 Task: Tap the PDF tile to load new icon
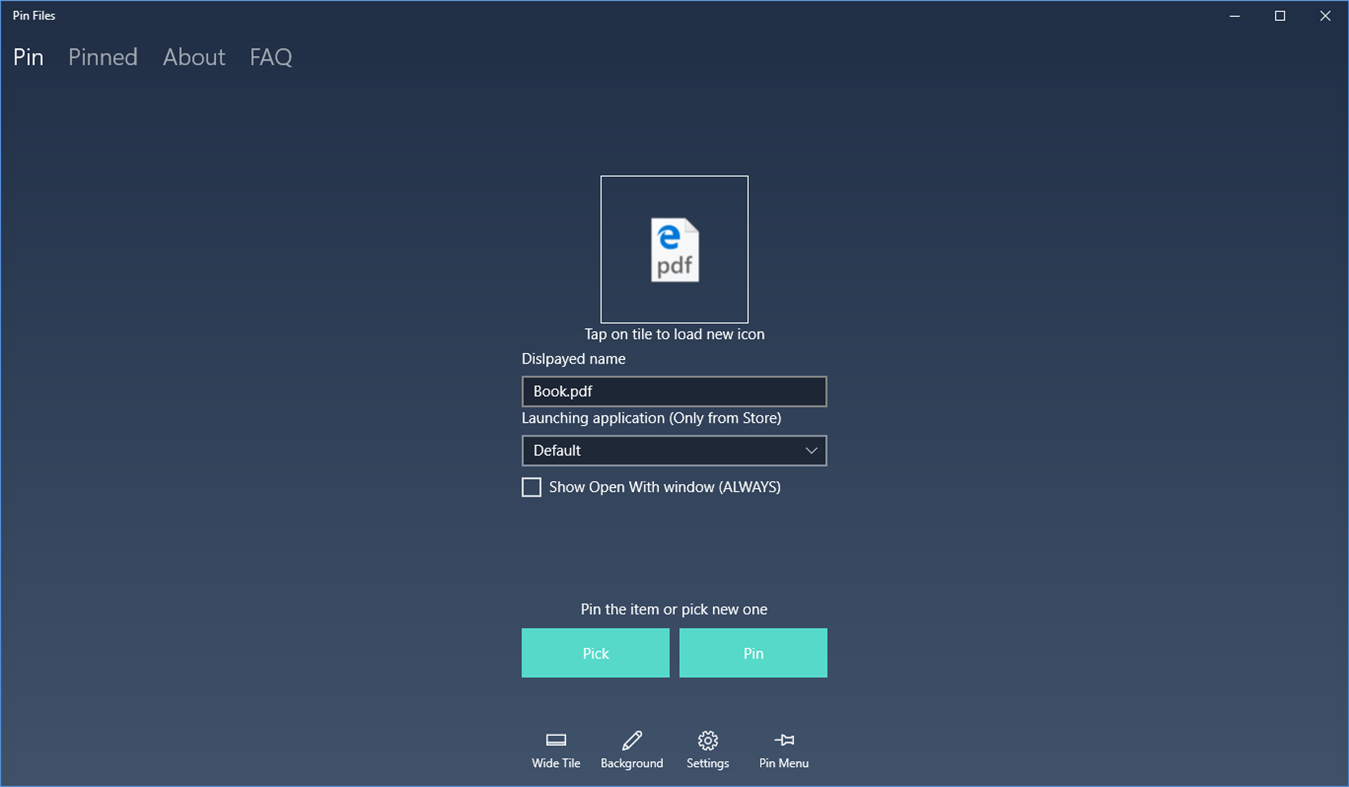[x=674, y=249]
